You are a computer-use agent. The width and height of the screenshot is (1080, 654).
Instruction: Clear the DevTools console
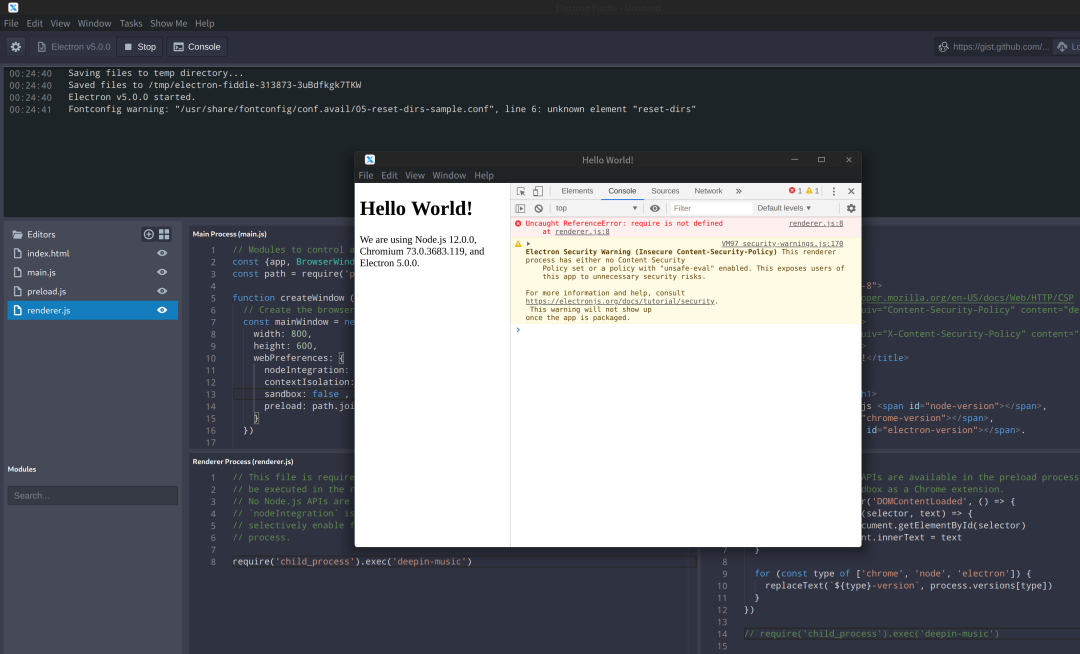click(538, 208)
